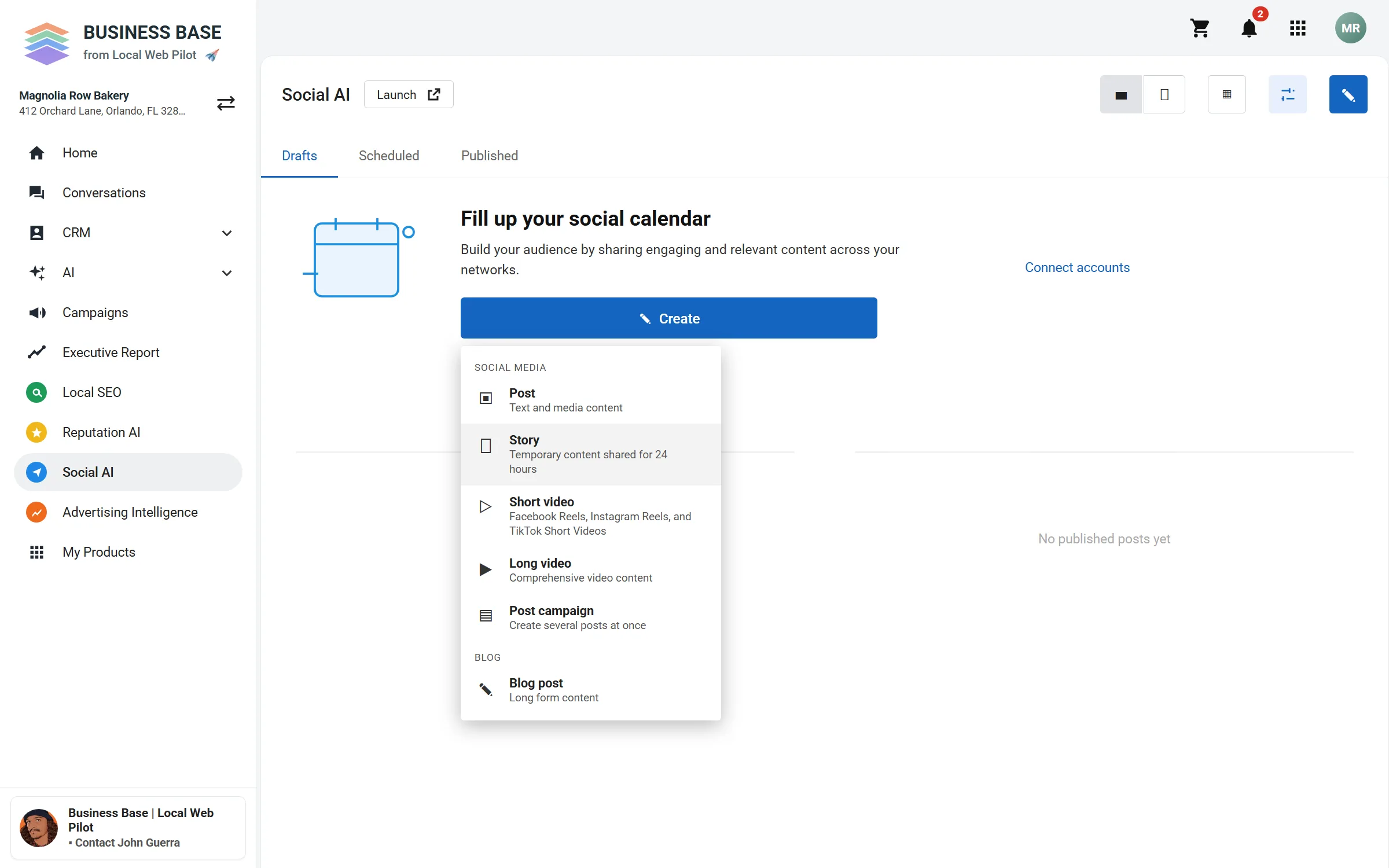
Task: Switch to calendar grid view
Action: pos(1226,94)
